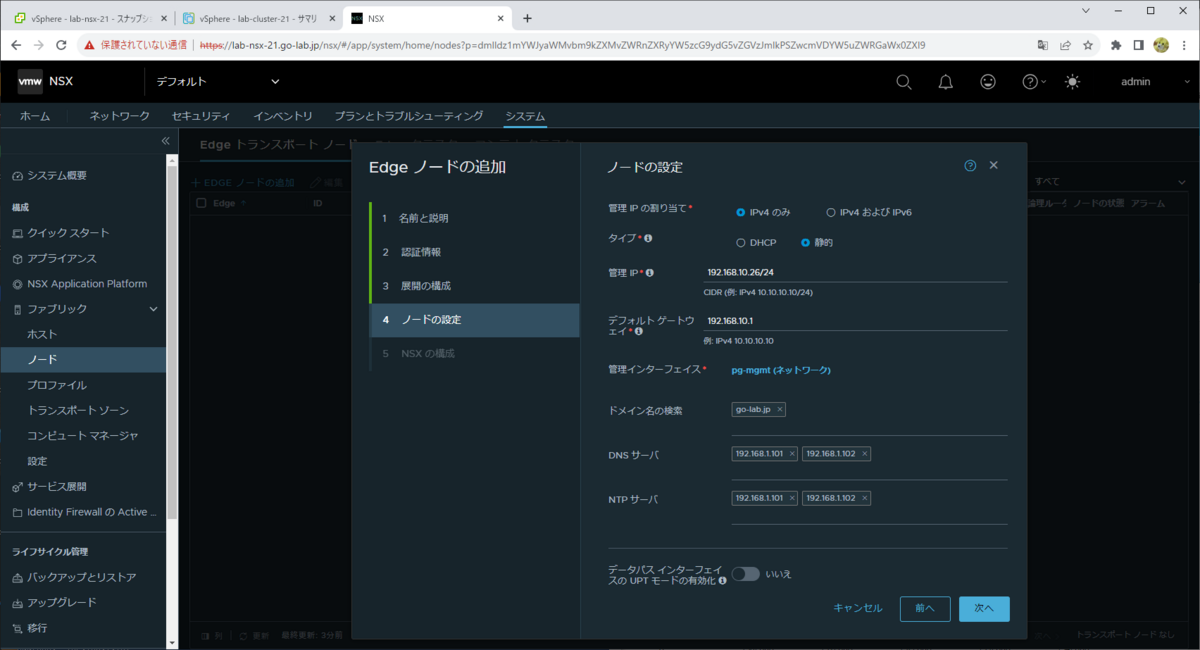The height and width of the screenshot is (650, 1200).
Task: Click the 次へ button to continue
Action: click(984, 608)
